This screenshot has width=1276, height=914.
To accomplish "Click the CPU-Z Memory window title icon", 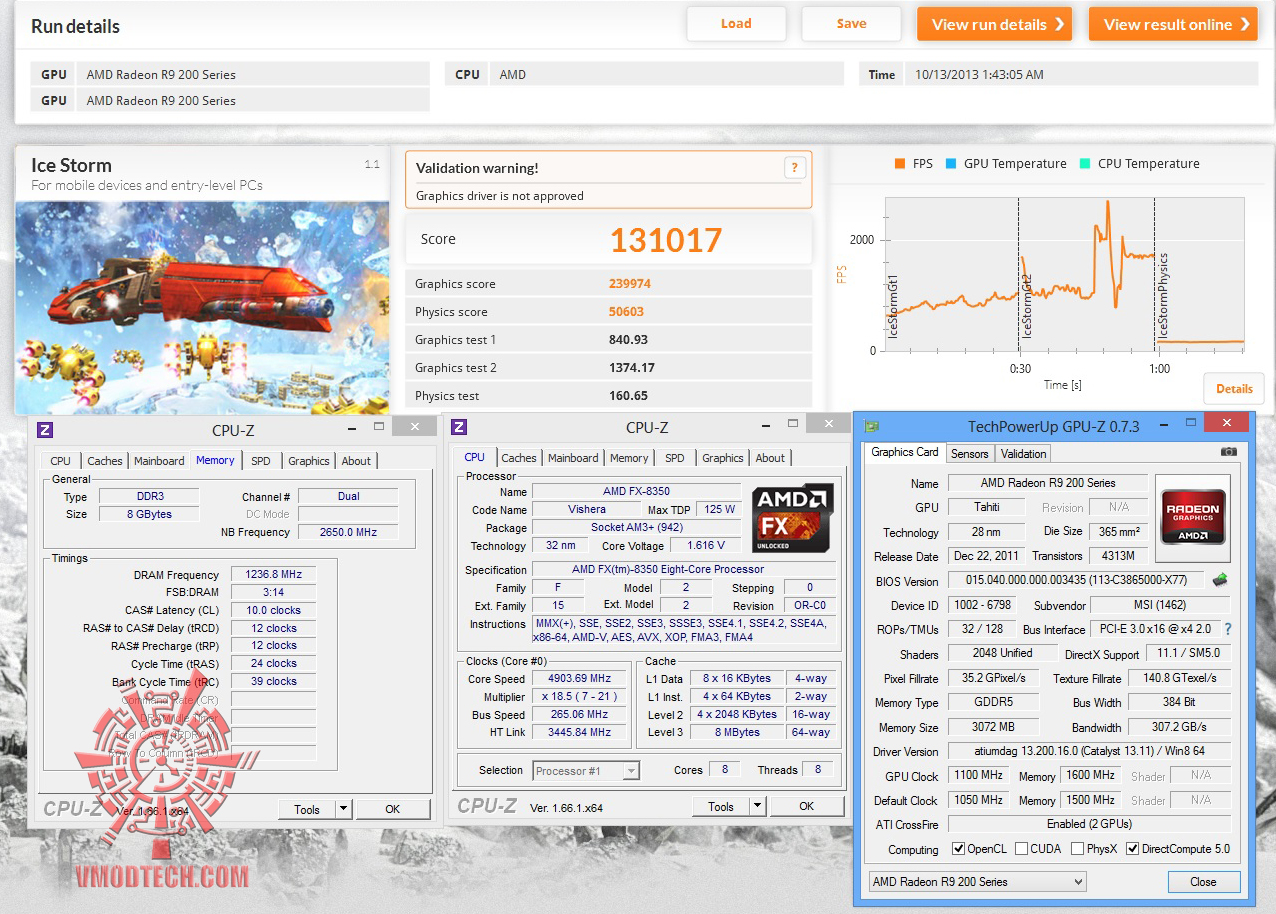I will tap(44, 430).
